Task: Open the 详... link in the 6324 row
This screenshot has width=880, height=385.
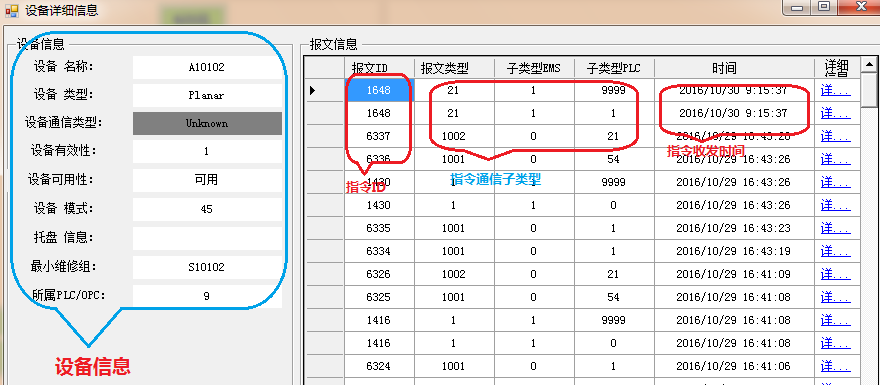Action: tap(835, 366)
